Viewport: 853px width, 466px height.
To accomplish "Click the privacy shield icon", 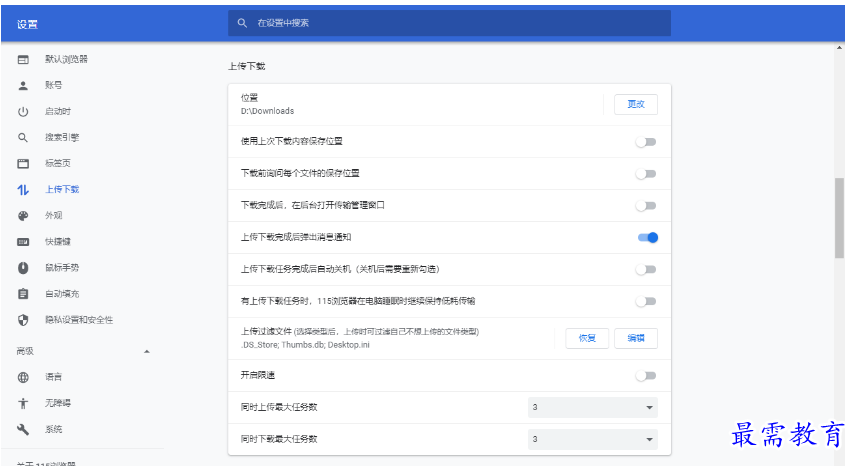I will [x=23, y=320].
